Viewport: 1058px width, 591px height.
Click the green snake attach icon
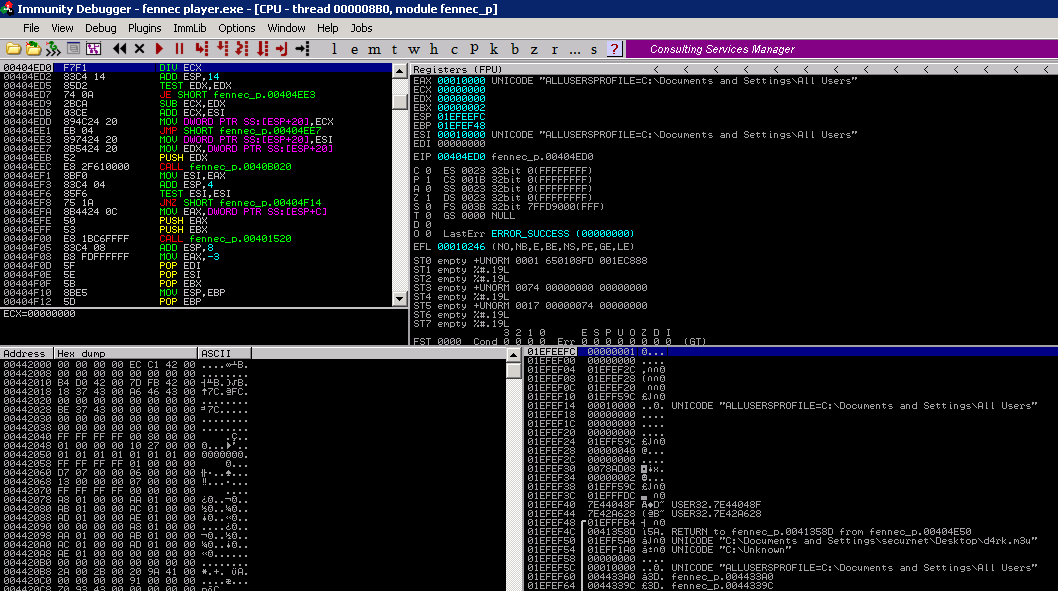point(53,49)
